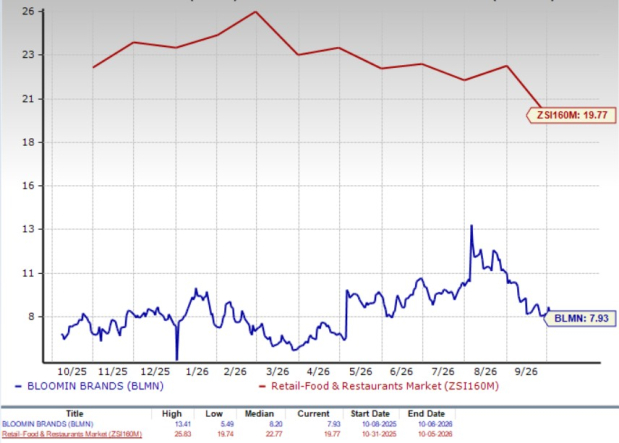
Task: Click the High column header
Action: tap(172, 414)
